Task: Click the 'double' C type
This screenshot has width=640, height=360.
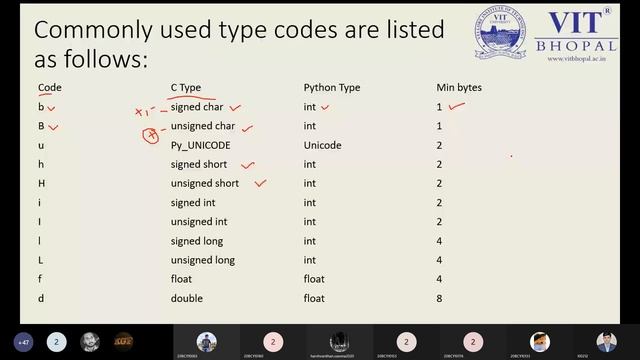Action: 187,298
